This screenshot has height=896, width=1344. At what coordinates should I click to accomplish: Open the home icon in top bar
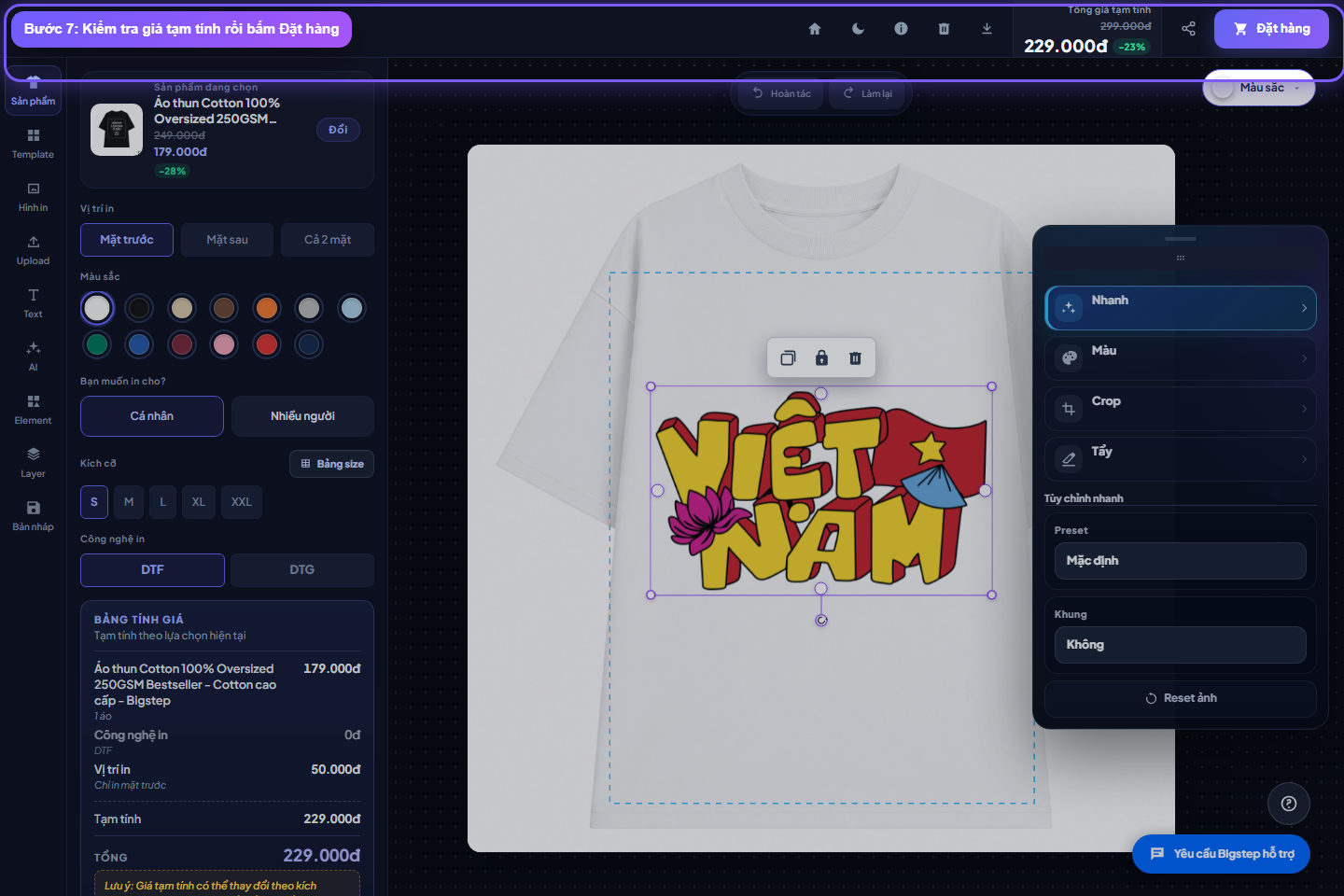[x=815, y=29]
